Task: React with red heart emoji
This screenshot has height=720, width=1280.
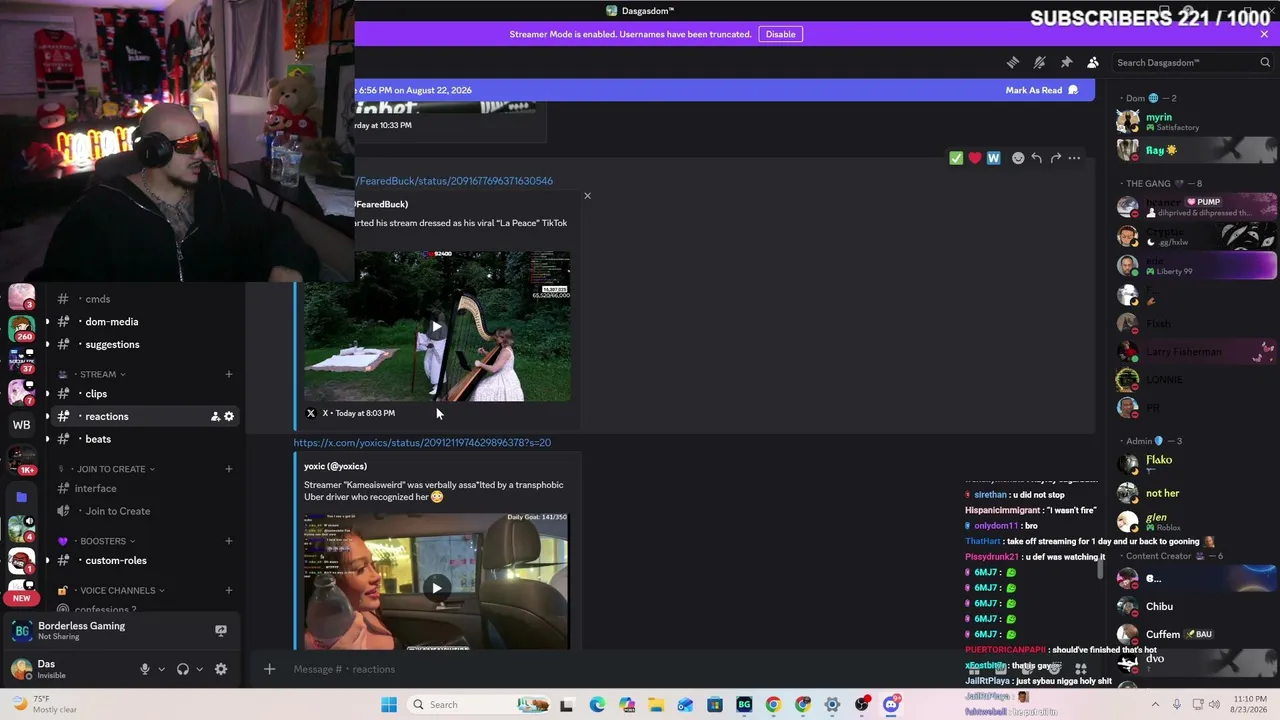Action: [975, 158]
